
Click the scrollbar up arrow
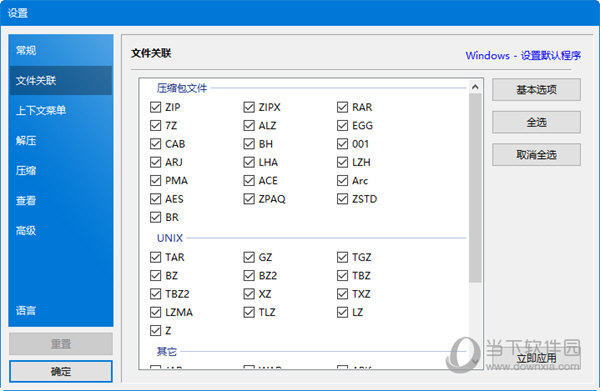(475, 87)
